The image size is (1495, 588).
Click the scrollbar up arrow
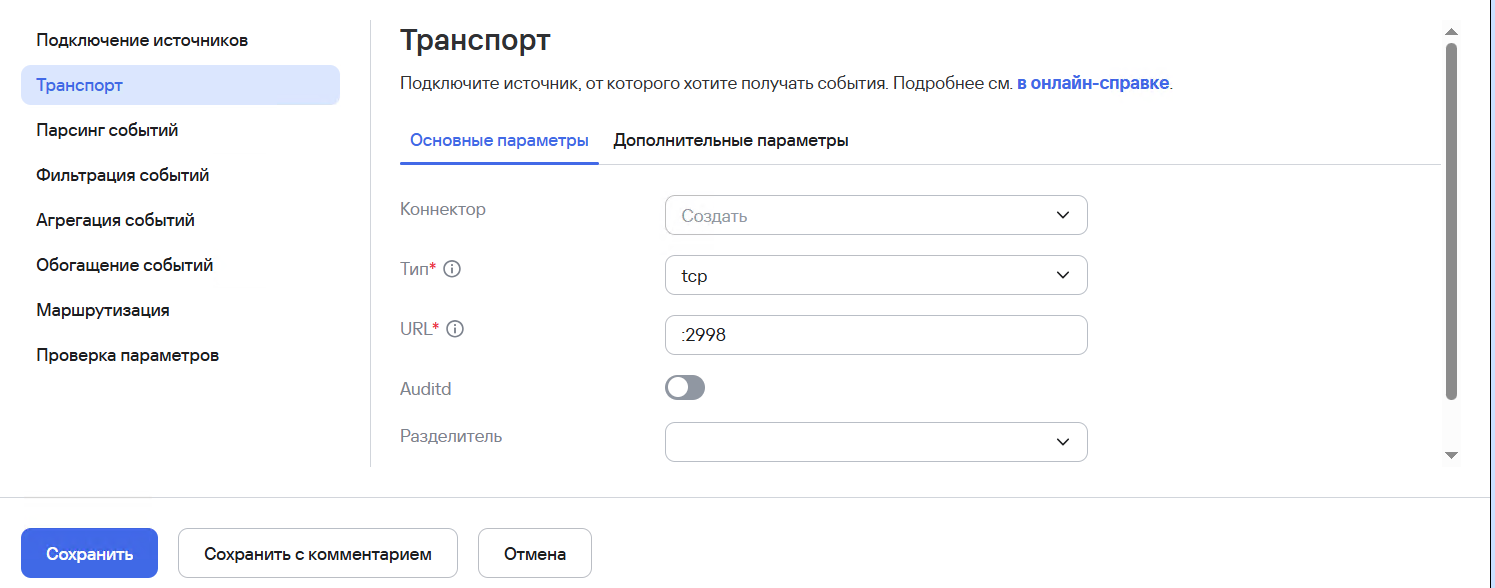[x=1452, y=33]
